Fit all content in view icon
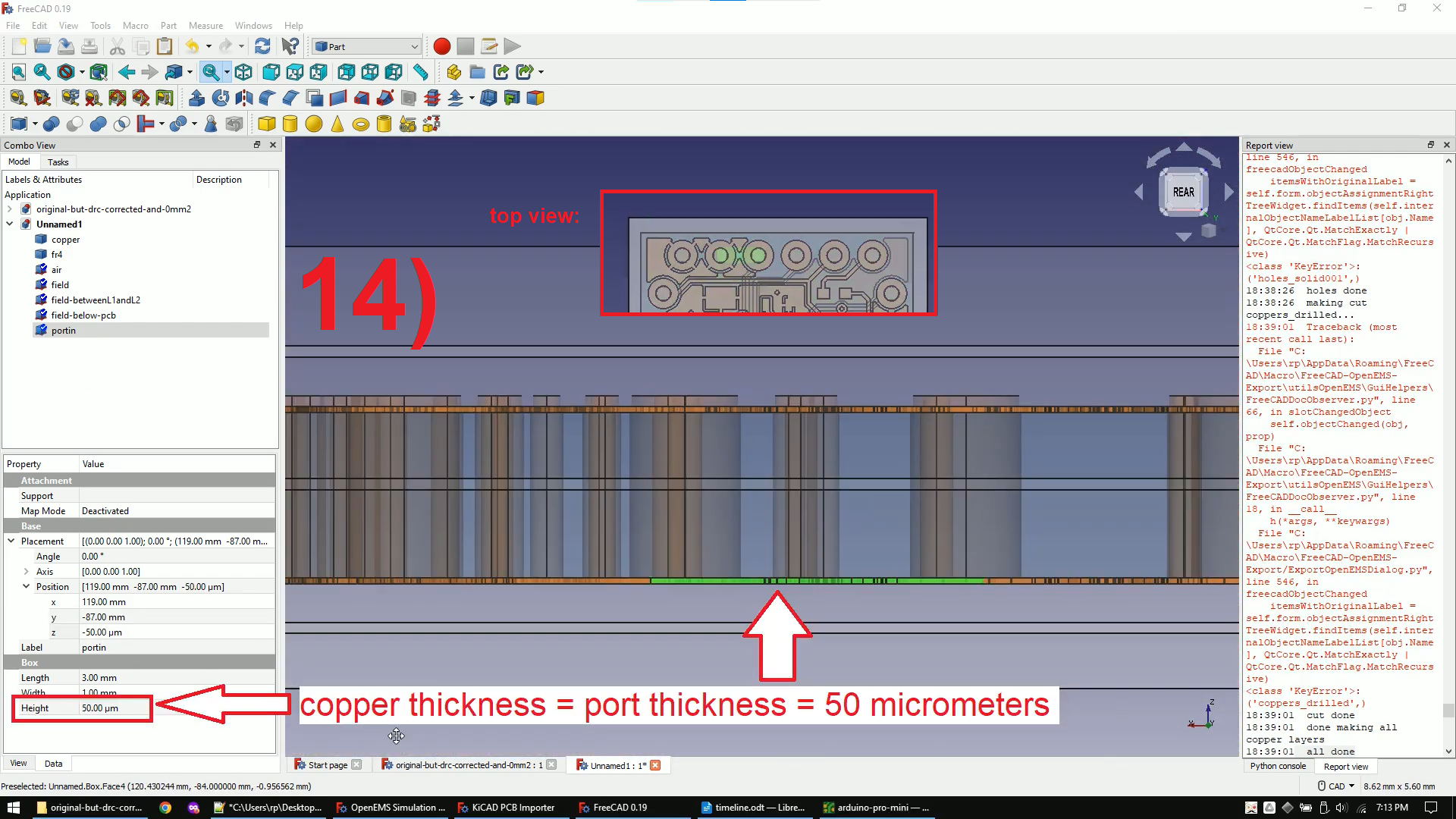 [x=19, y=72]
